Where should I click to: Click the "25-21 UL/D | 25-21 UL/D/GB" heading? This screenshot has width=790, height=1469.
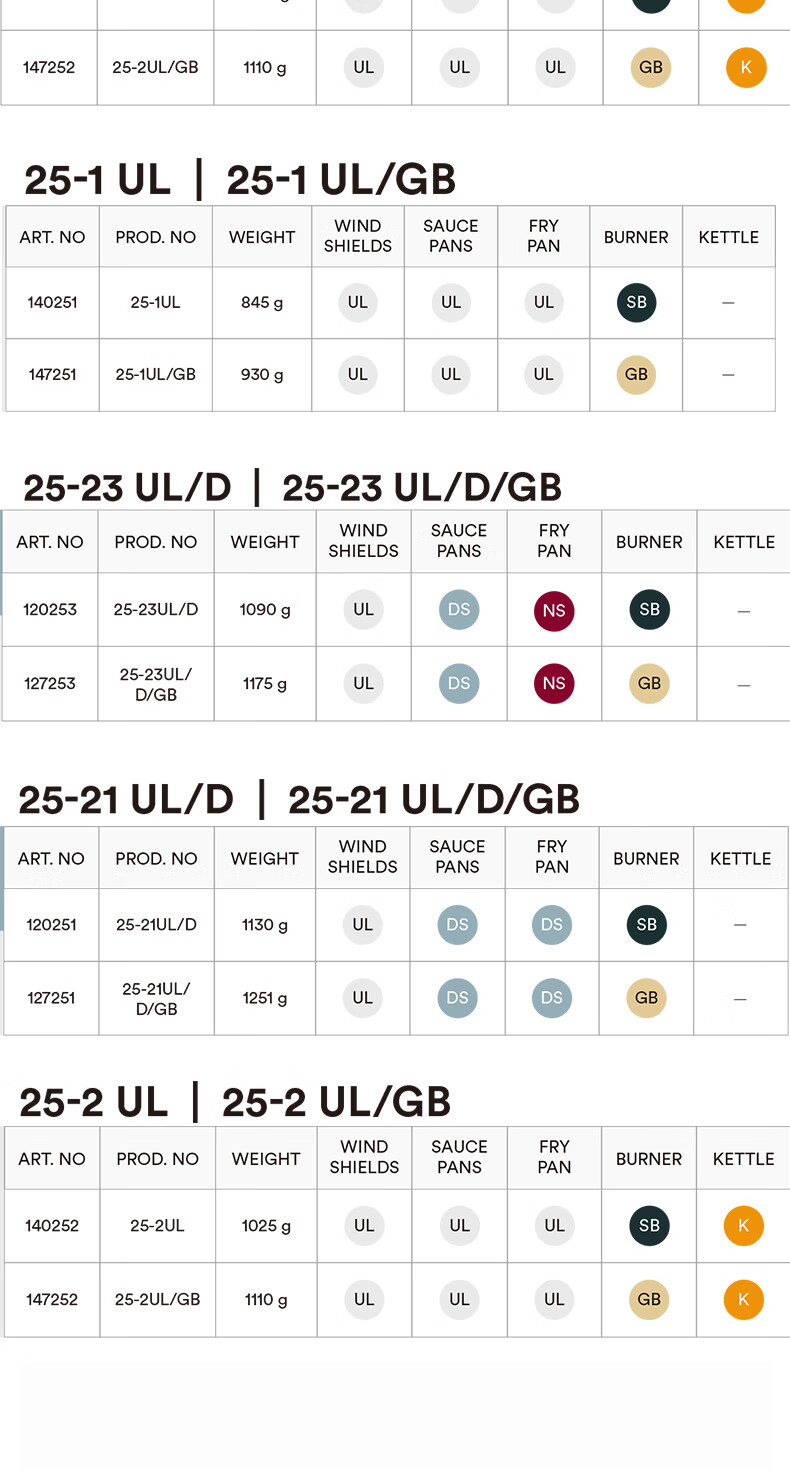pos(299,800)
